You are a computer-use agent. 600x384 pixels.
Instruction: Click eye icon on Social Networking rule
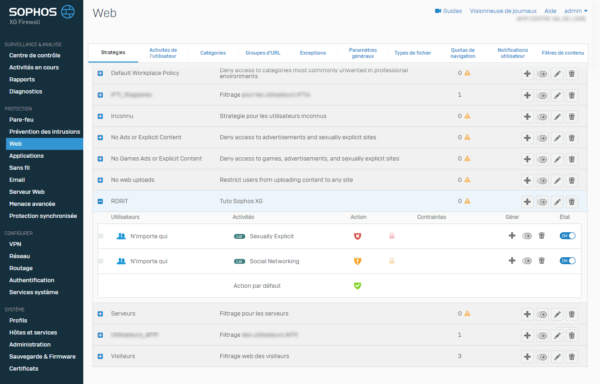527,260
